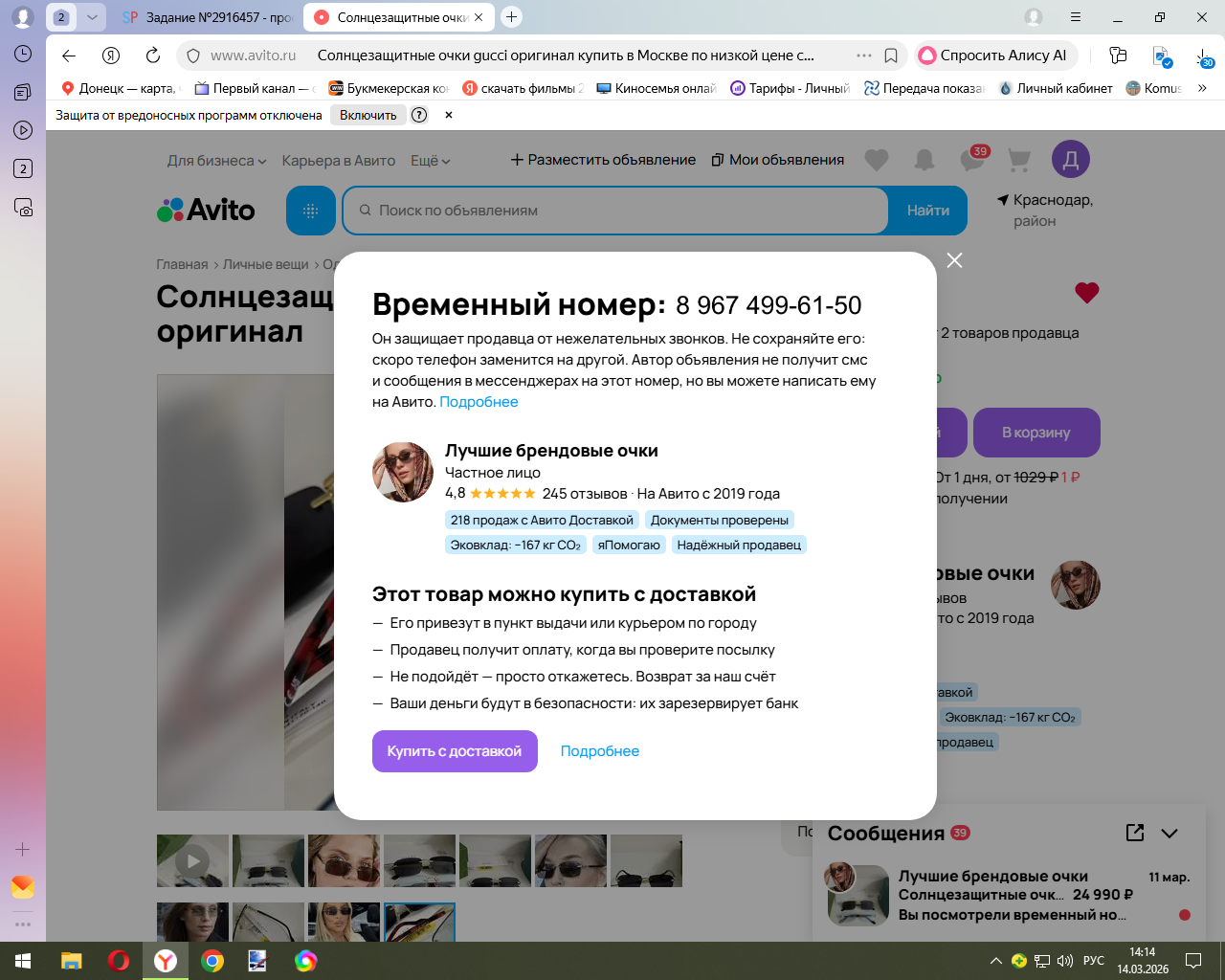Open messages panel in new window

click(1135, 833)
